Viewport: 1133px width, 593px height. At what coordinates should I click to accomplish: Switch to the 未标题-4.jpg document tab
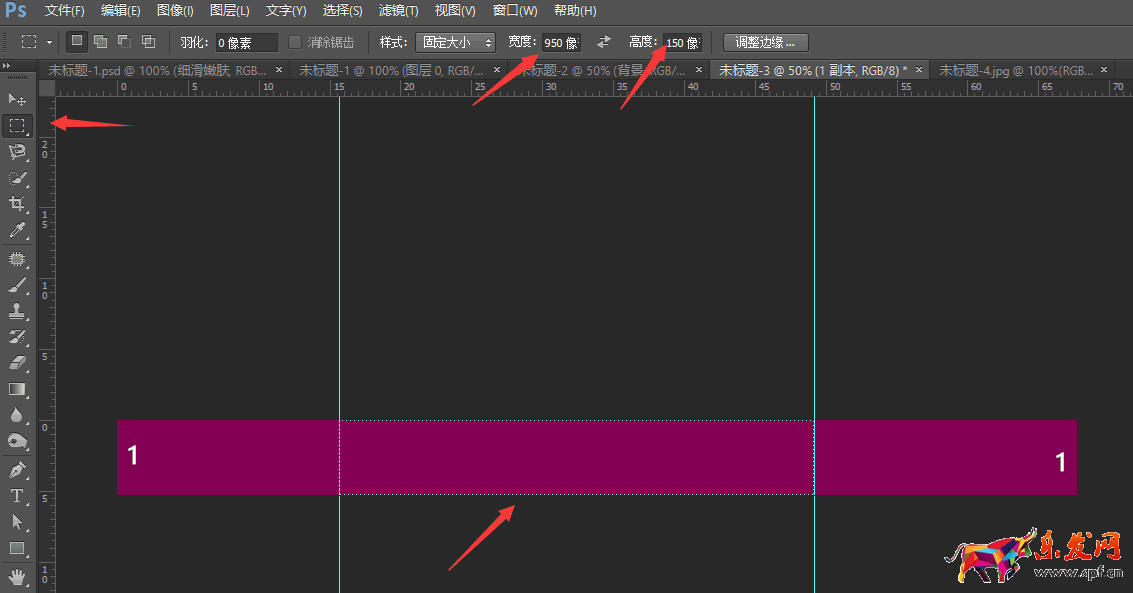[1015, 70]
